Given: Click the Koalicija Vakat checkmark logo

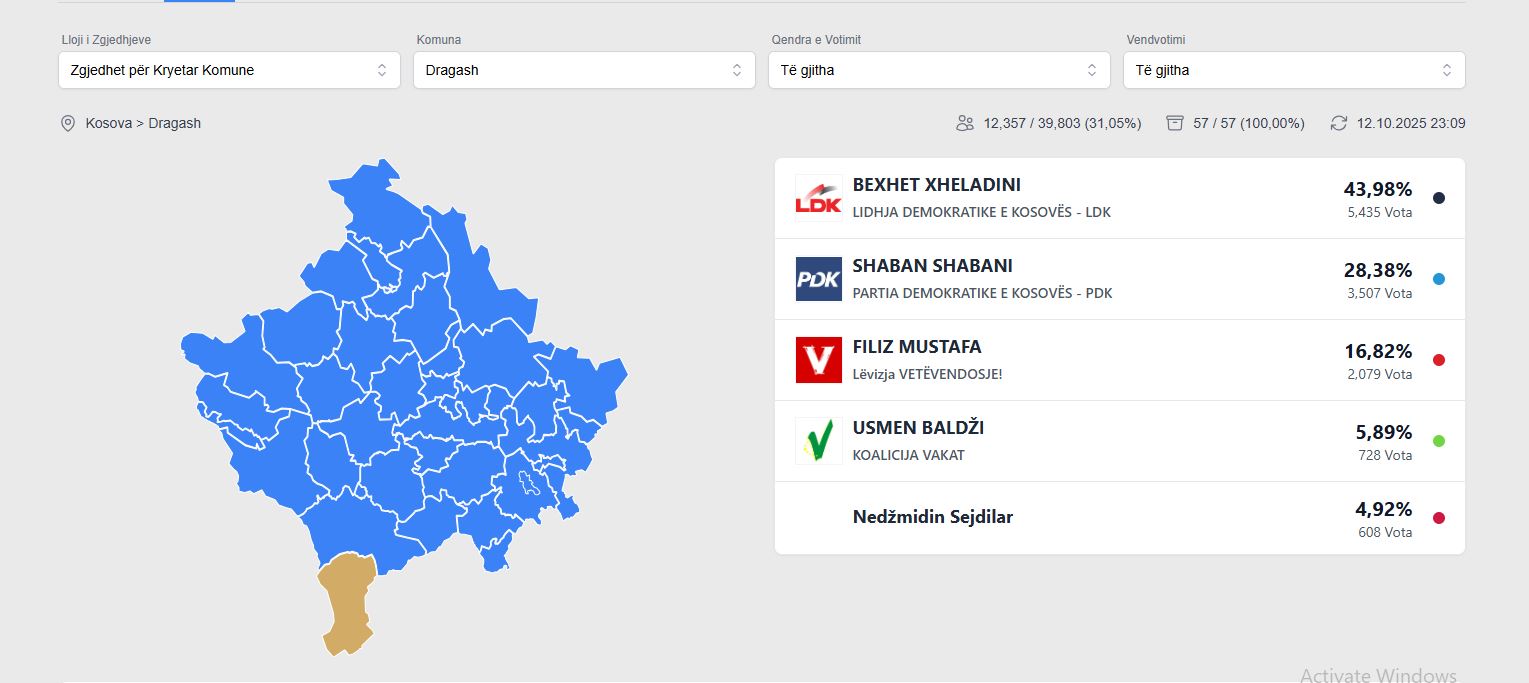Looking at the screenshot, I should (818, 441).
